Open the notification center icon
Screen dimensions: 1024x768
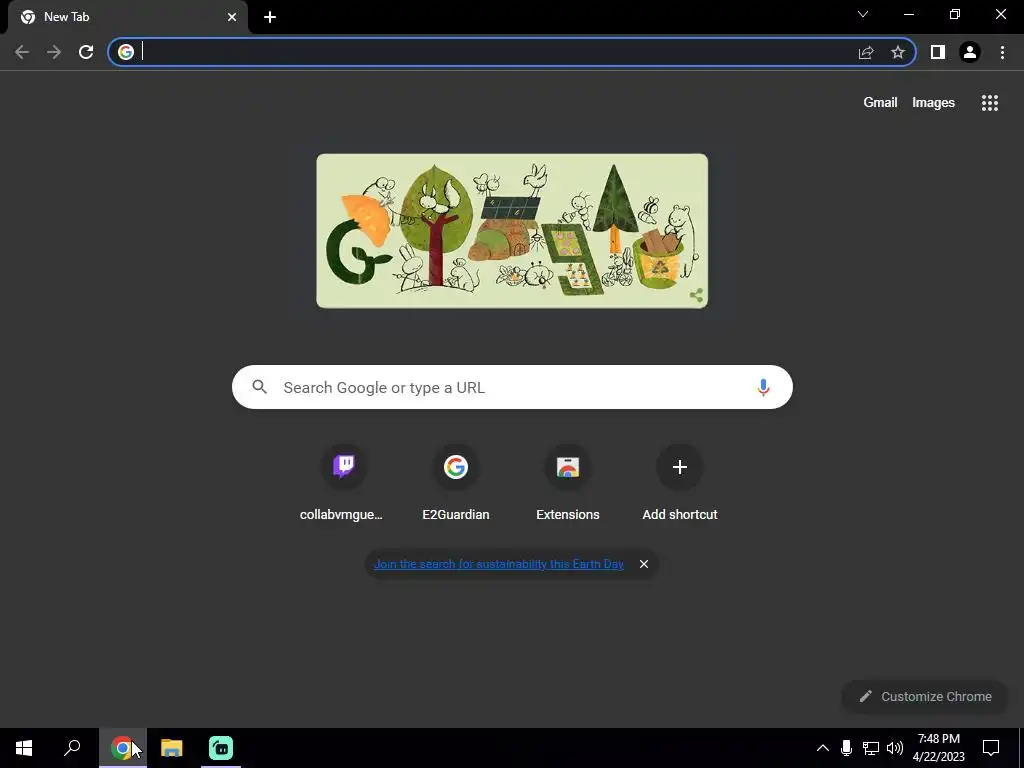991,748
